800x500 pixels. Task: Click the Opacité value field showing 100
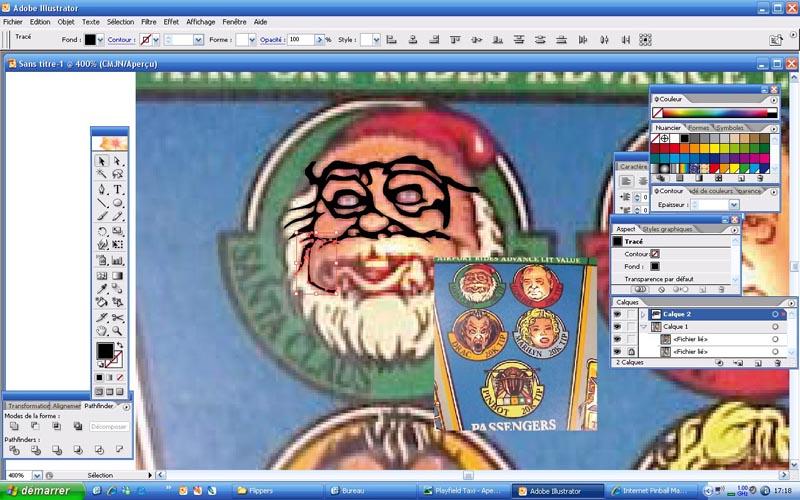click(x=301, y=40)
